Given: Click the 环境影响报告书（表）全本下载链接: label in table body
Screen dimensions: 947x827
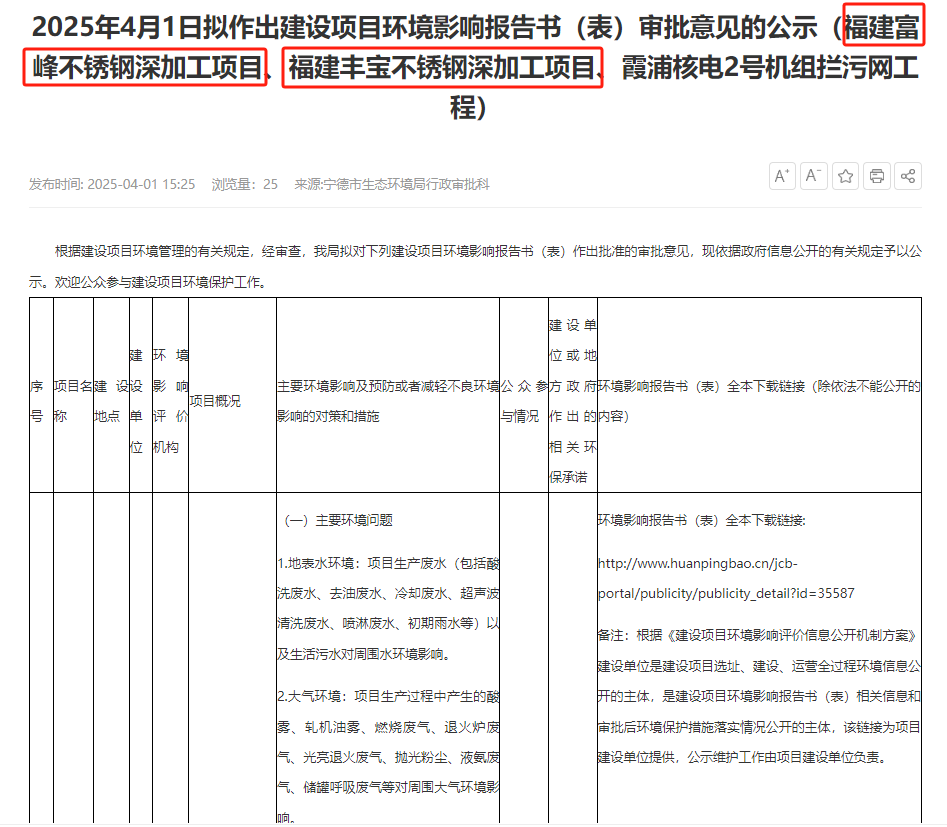Looking at the screenshot, I should point(702,521).
